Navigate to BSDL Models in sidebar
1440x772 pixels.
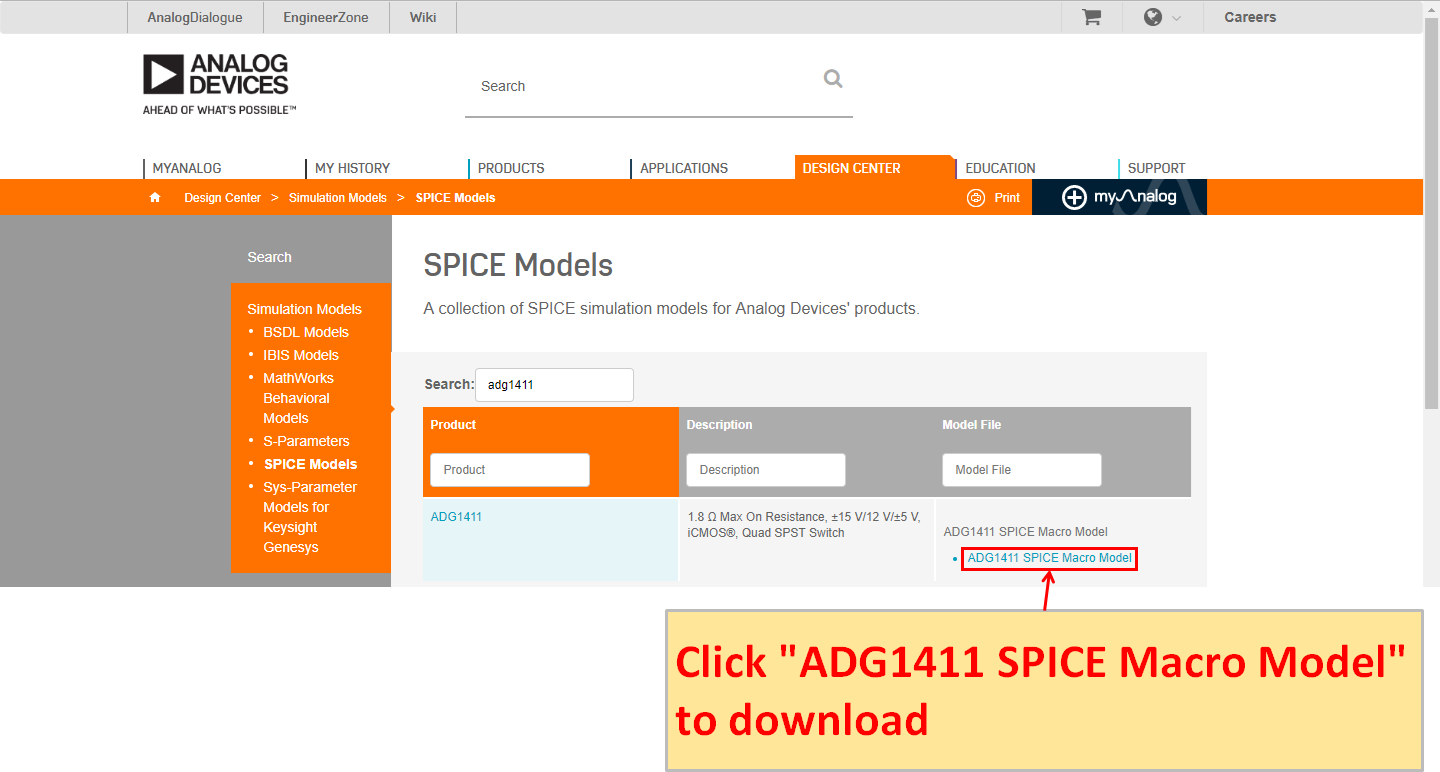(306, 331)
